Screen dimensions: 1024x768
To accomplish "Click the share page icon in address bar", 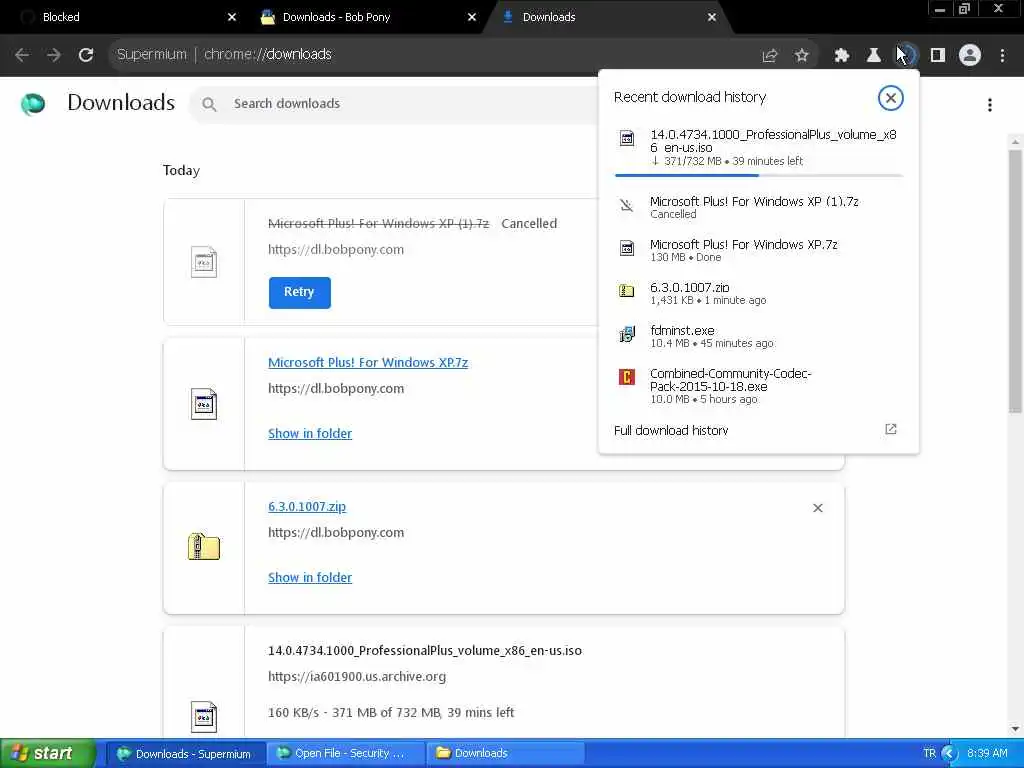I will click(770, 56).
